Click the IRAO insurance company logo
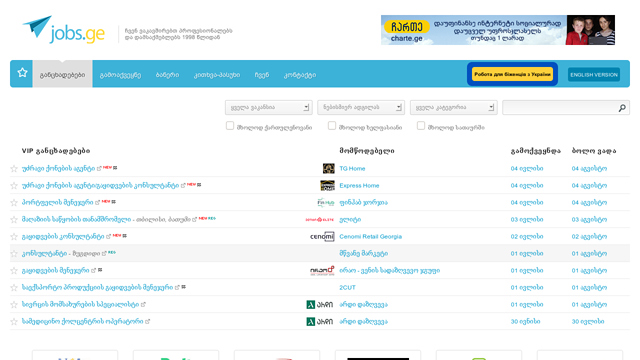640x360 pixels. coord(322,270)
